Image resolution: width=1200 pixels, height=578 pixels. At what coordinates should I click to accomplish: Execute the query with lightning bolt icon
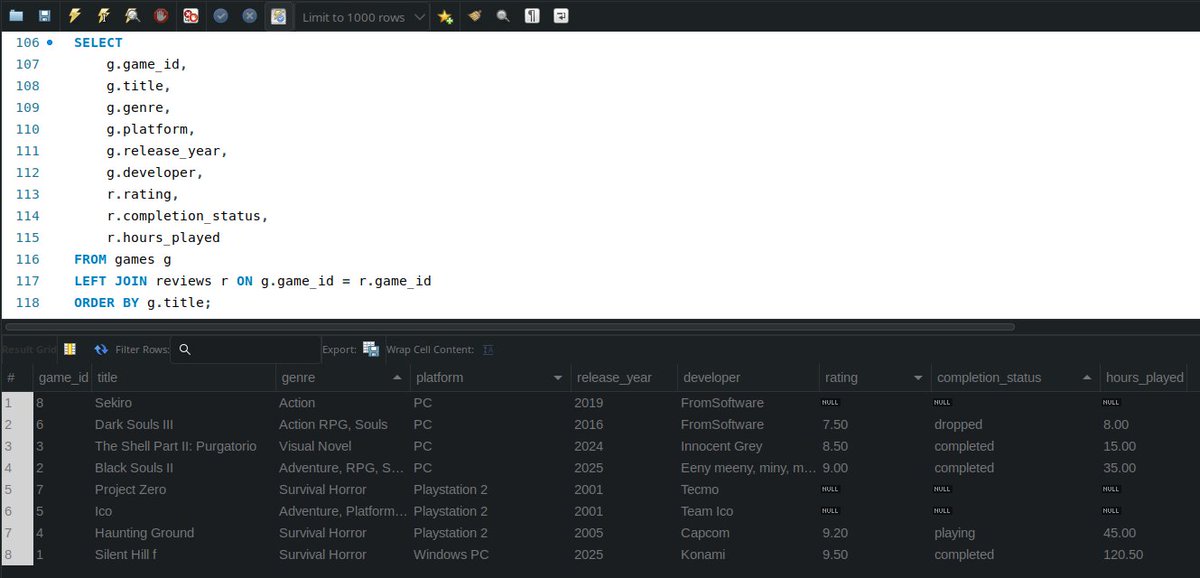click(x=75, y=16)
